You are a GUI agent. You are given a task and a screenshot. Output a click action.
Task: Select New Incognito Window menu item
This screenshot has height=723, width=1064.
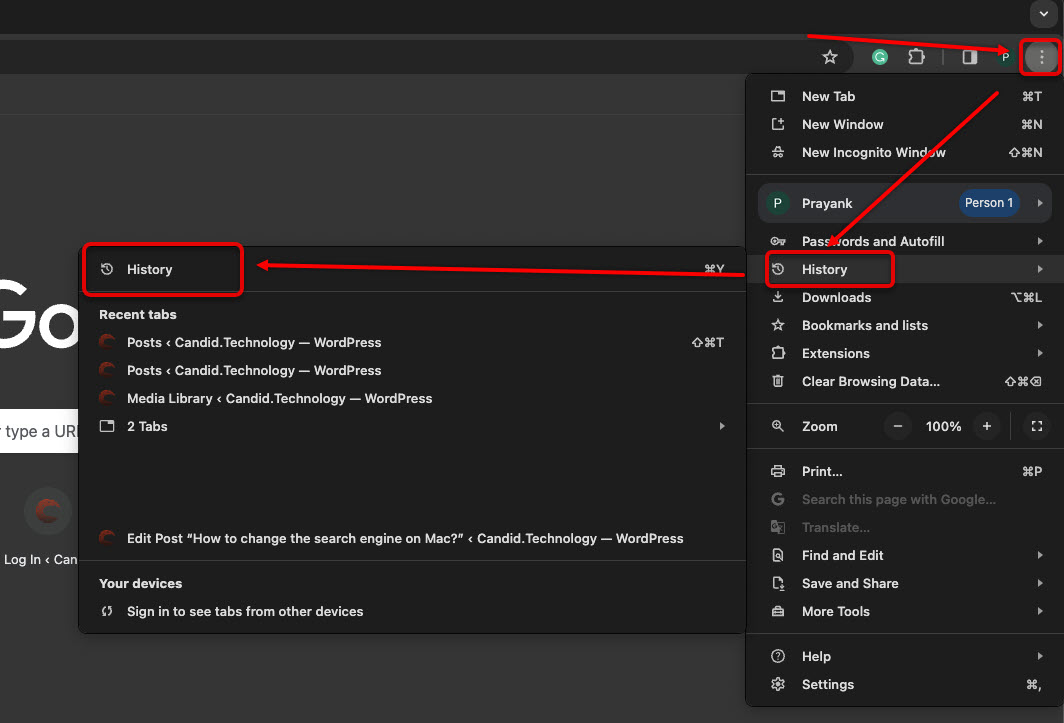[x=873, y=152]
